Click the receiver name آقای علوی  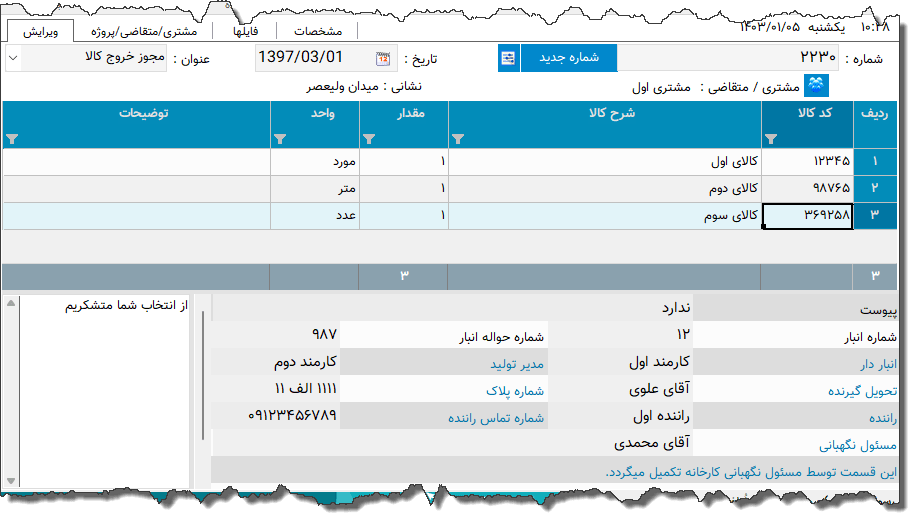(659, 389)
